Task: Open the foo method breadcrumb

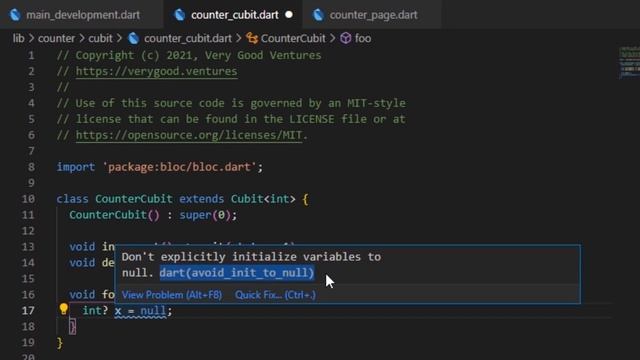Action: pos(362,38)
